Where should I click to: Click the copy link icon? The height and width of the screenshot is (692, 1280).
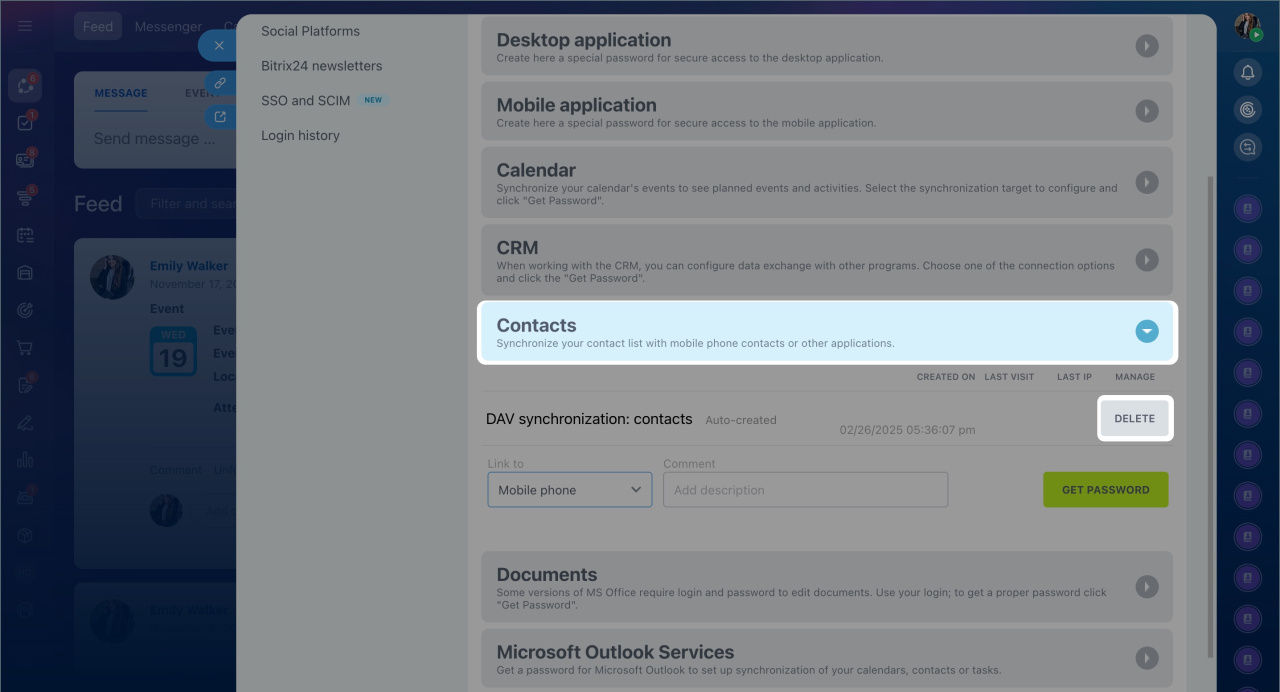pos(219,83)
